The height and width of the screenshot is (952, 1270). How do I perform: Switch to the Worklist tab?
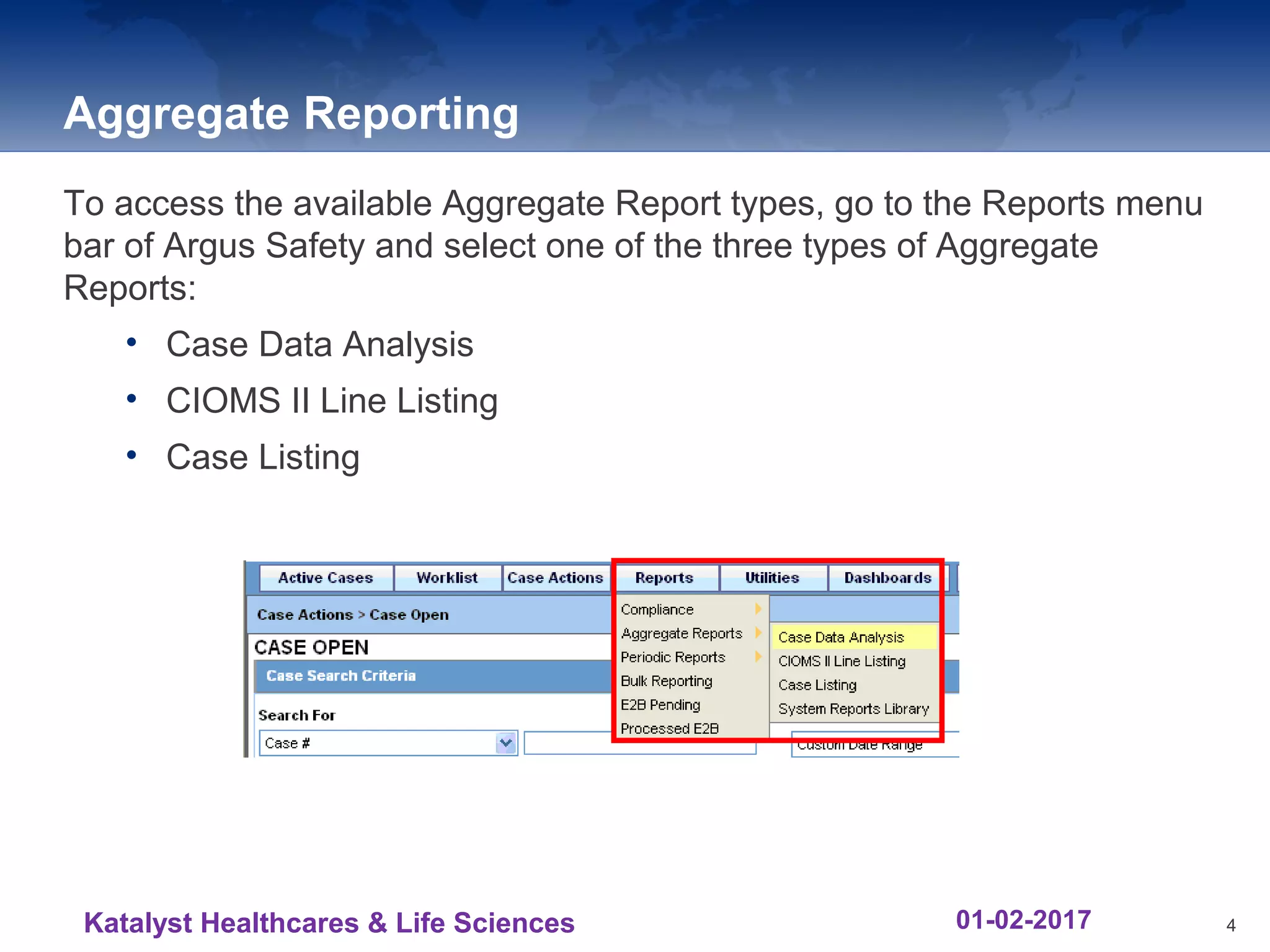pos(448,578)
